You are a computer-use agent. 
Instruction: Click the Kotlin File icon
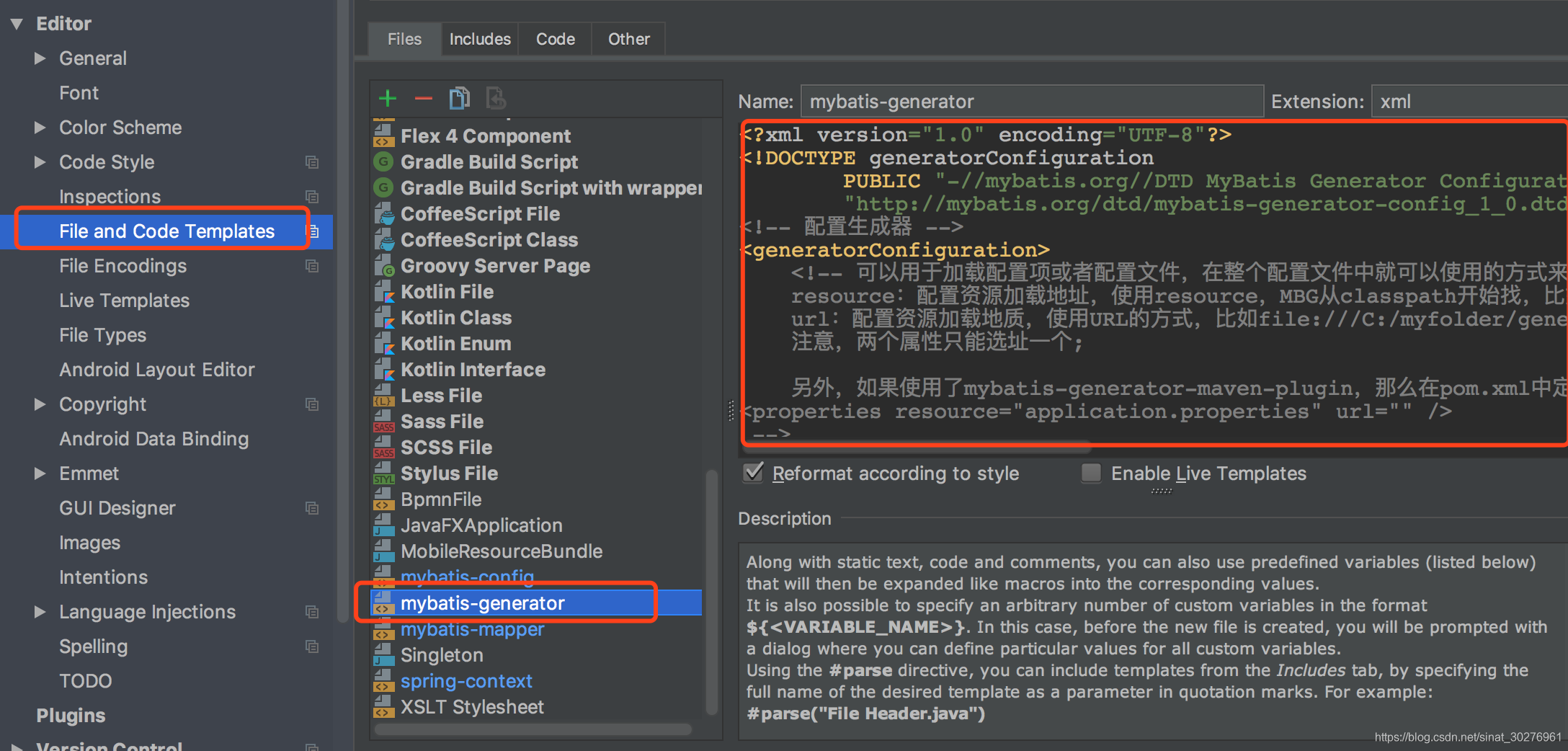383,291
